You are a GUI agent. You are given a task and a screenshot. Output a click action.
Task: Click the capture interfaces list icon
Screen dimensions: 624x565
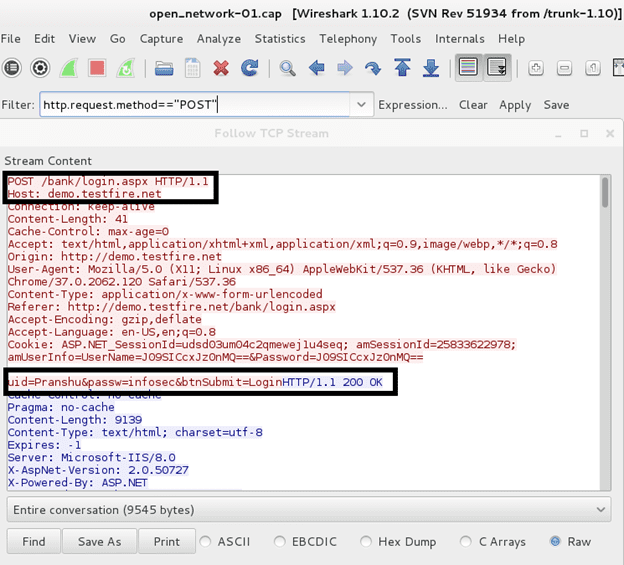click(12, 68)
